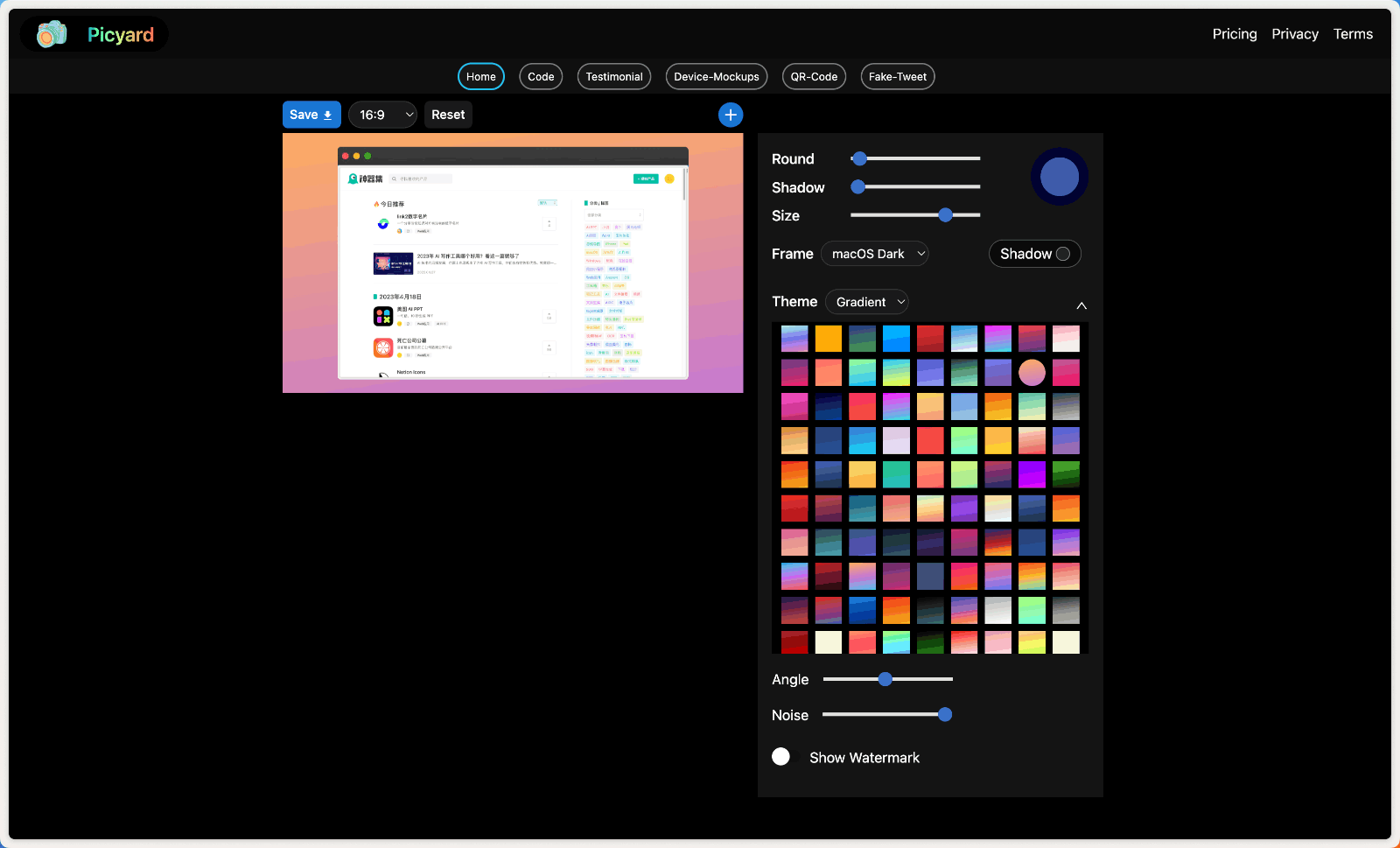Switch to the Code tab
The width and height of the screenshot is (1400, 848).
541,77
